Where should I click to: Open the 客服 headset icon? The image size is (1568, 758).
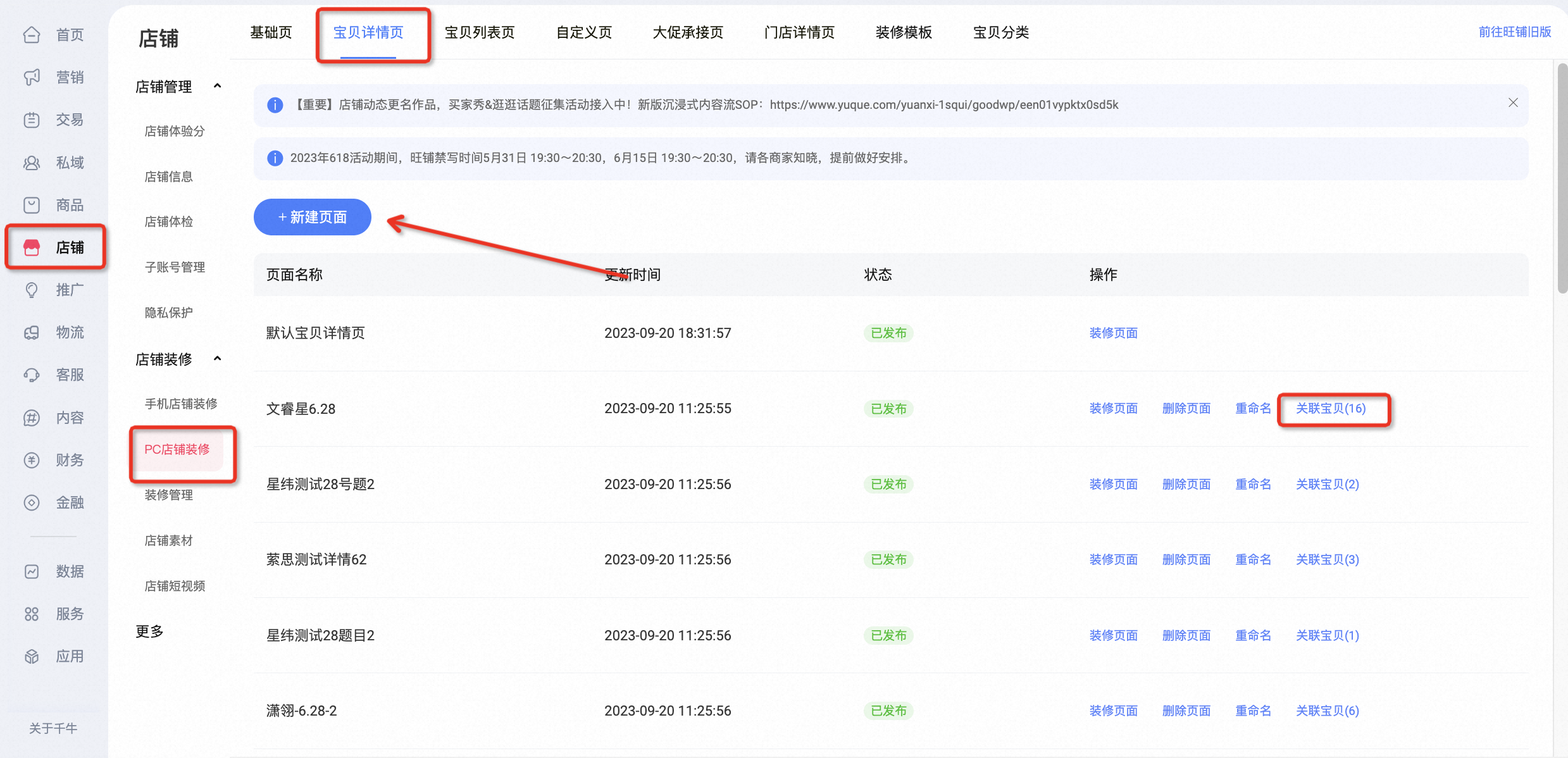(x=32, y=375)
